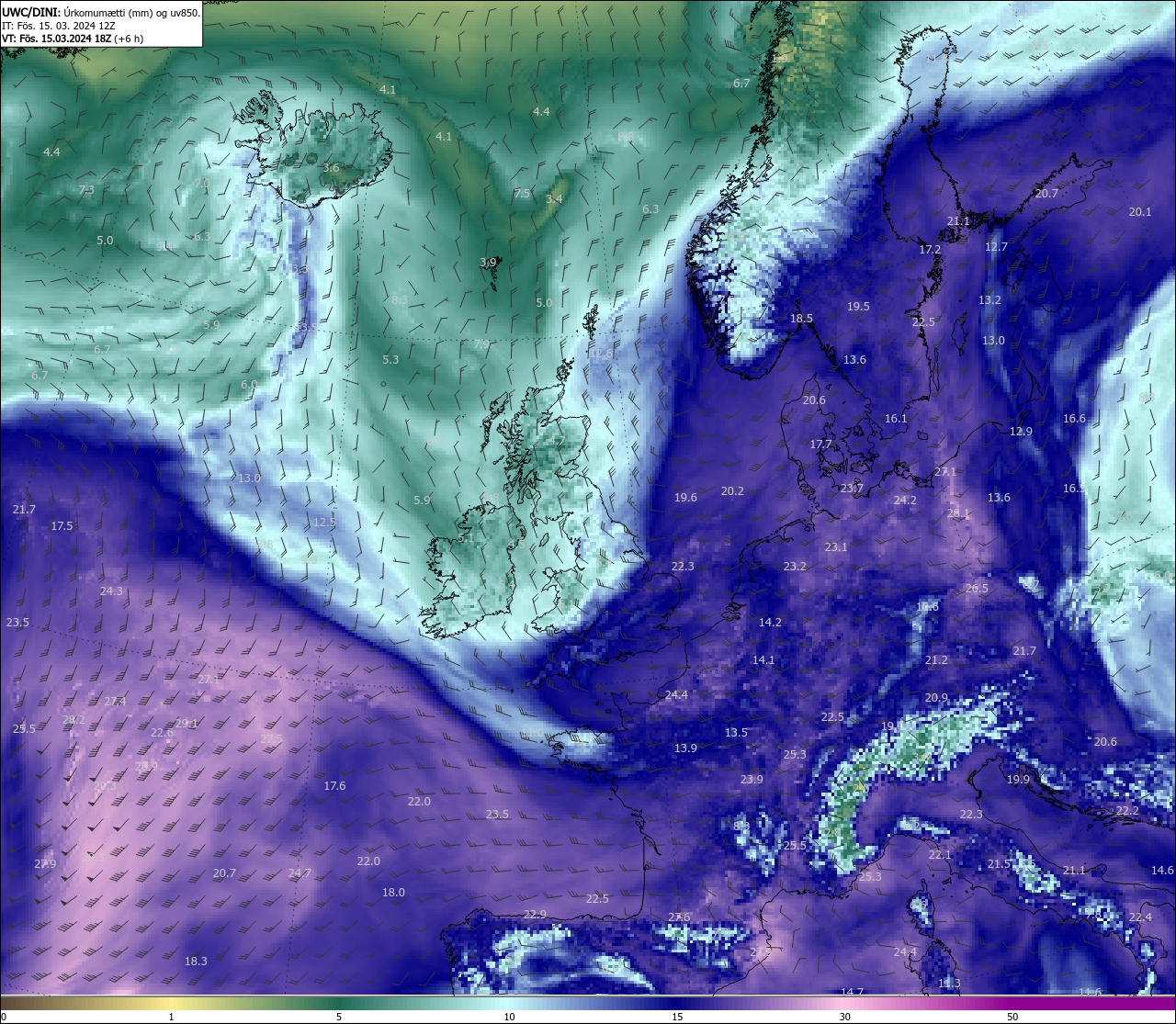The height and width of the screenshot is (1024, 1176).
Task: Click the 7.3 value west of Iceland
Action: coord(86,190)
